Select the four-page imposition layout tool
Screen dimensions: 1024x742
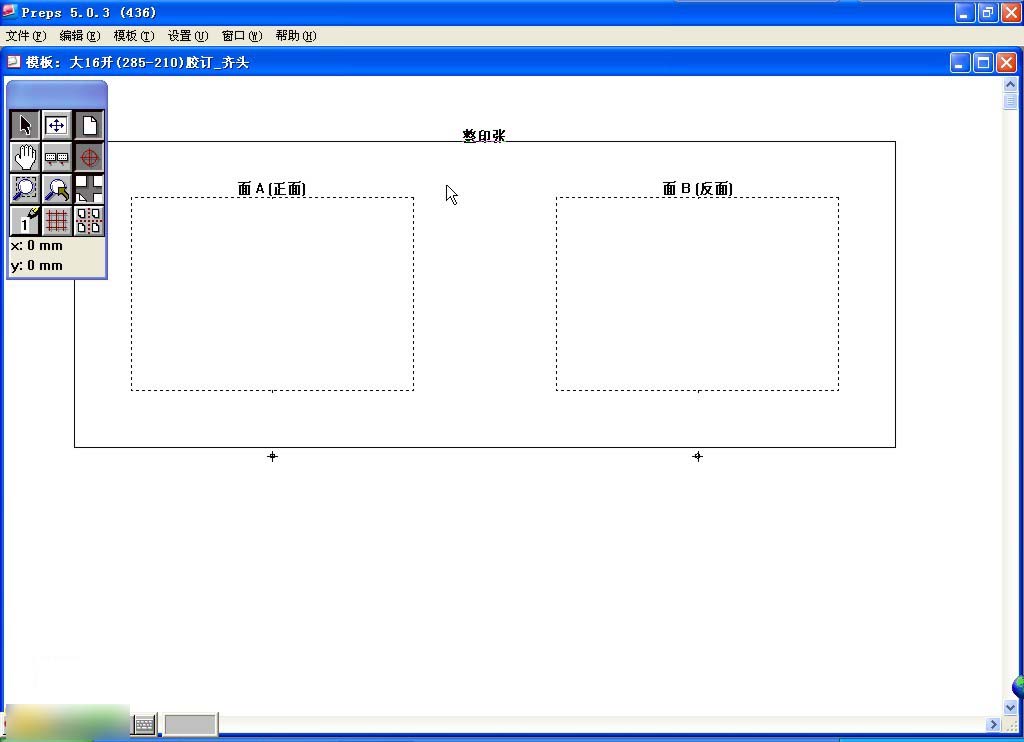click(x=89, y=189)
